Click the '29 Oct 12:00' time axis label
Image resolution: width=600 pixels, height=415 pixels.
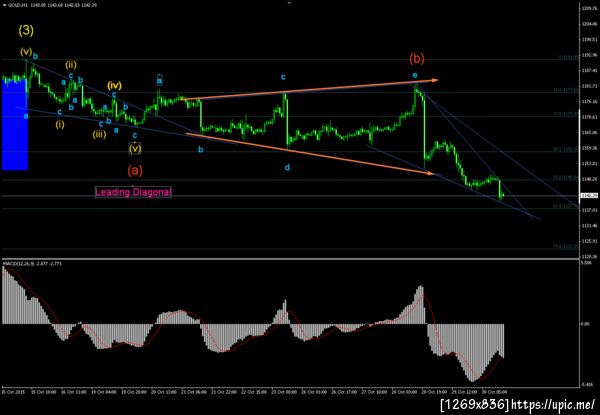[465, 392]
